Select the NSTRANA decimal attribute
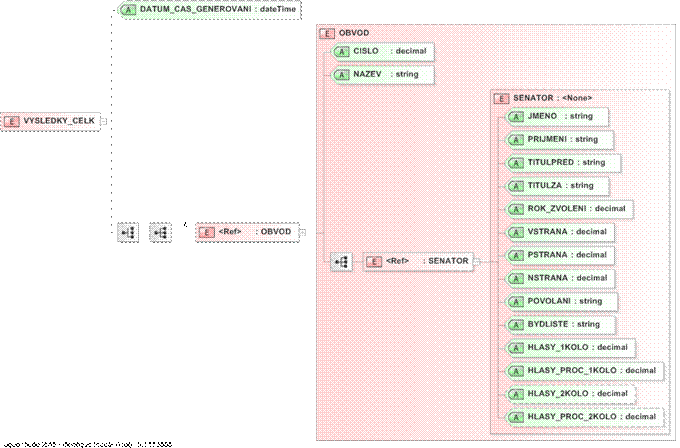Screen dimensions: 680x448 [x=561, y=278]
